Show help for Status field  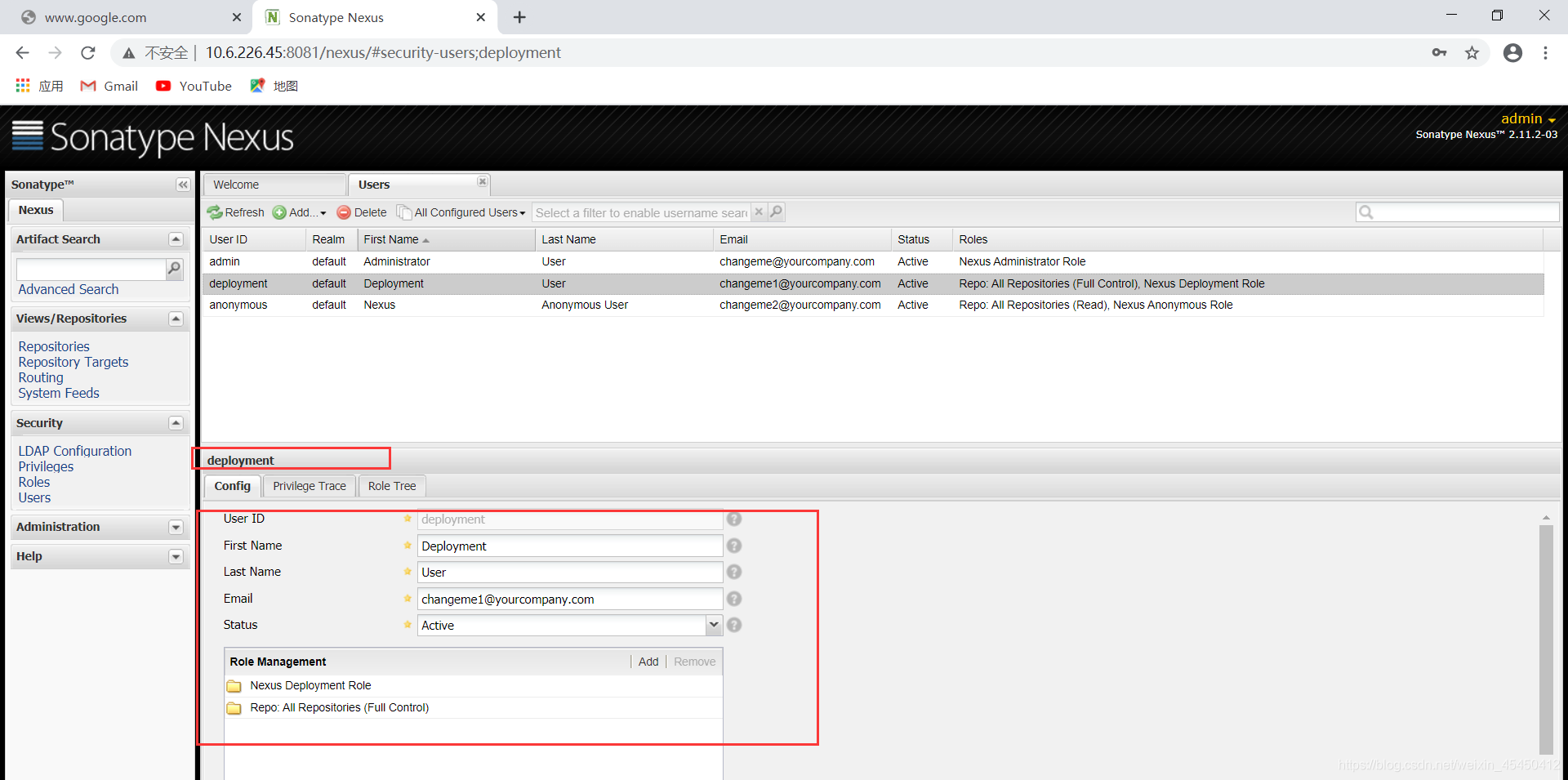(x=734, y=625)
